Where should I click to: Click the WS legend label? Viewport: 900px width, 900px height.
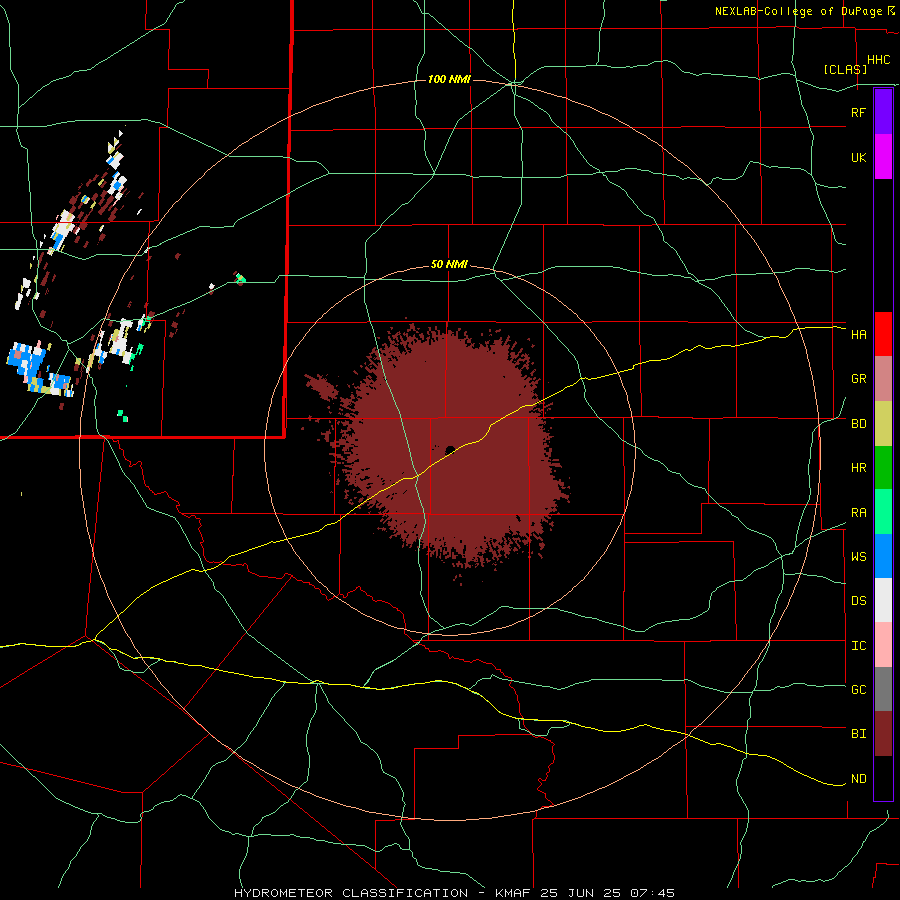858,556
